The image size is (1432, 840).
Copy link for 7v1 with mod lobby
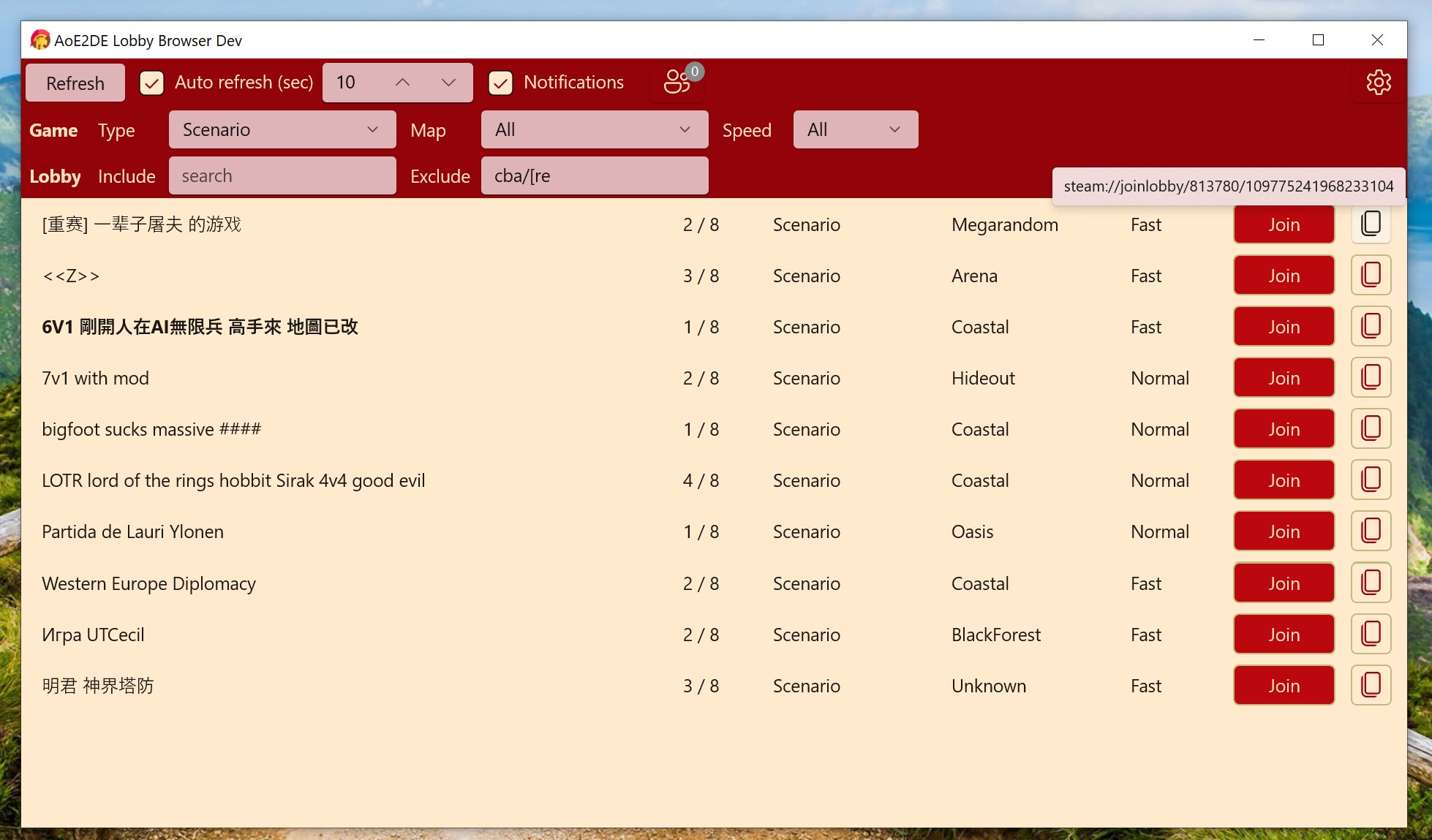(x=1371, y=378)
